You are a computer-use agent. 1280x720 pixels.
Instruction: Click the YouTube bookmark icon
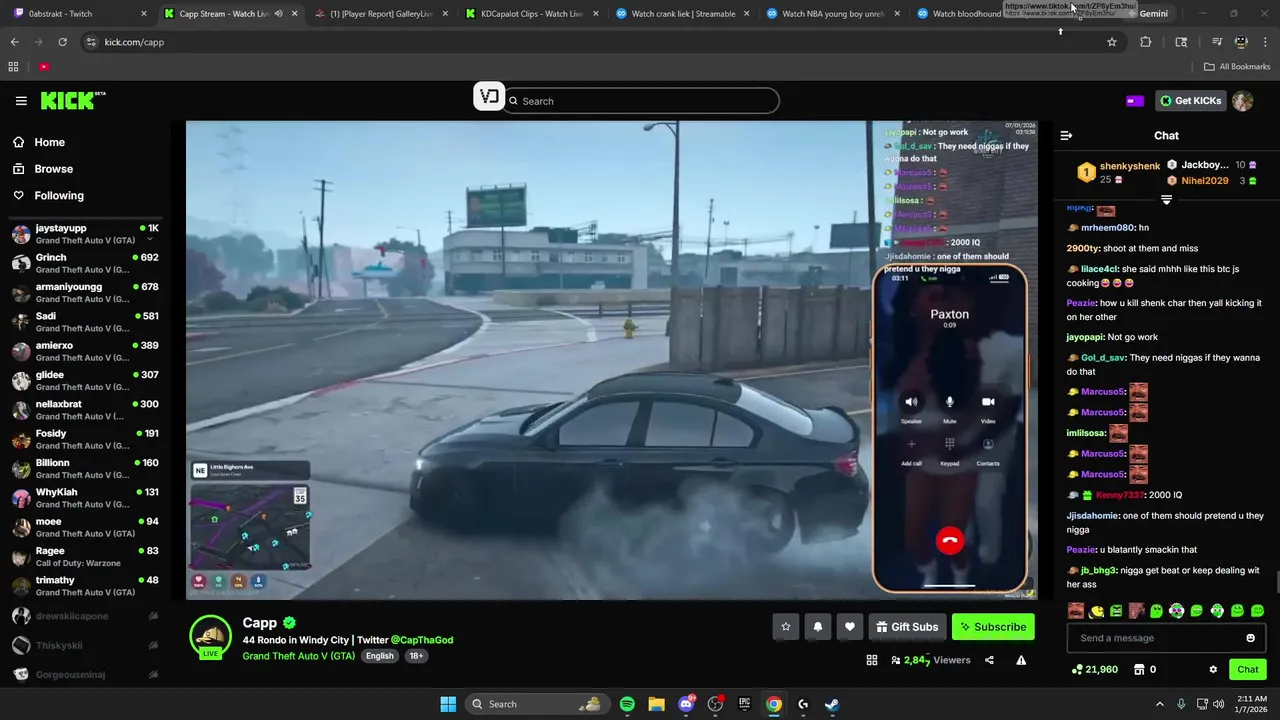(44, 67)
